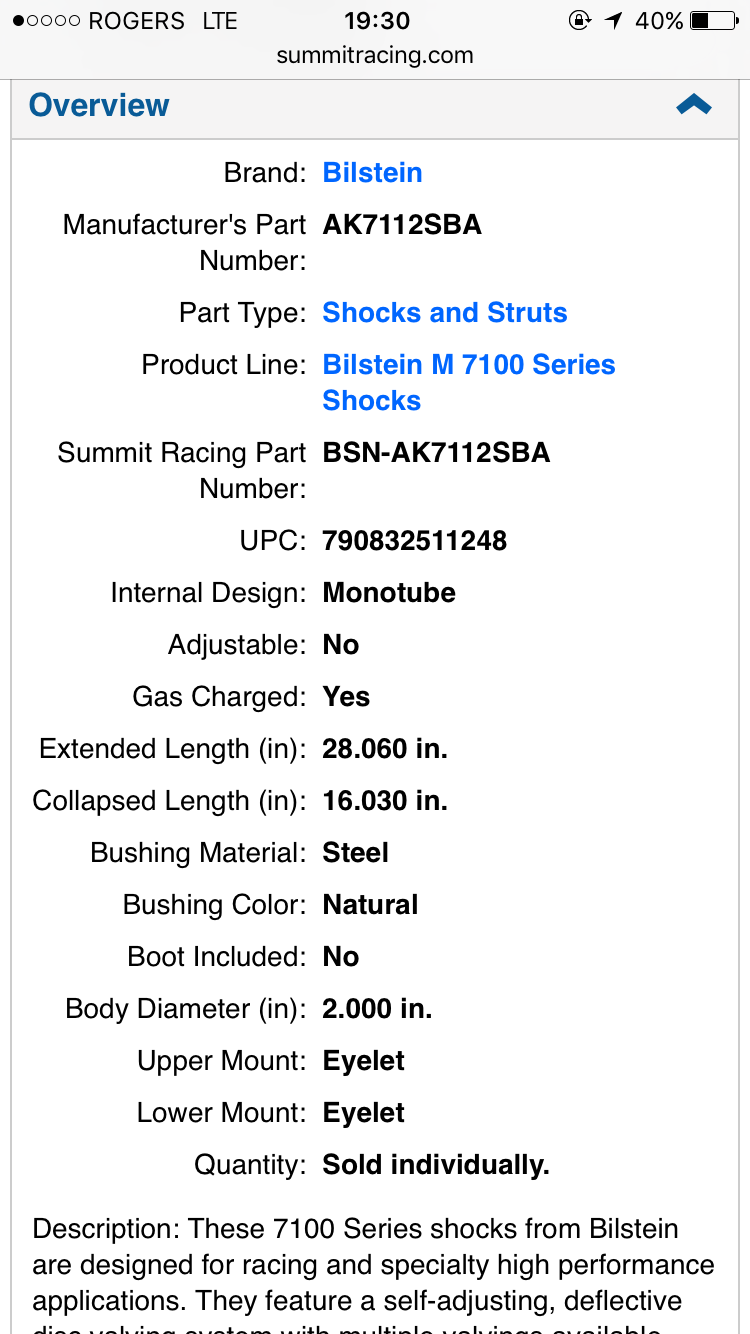Image resolution: width=750 pixels, height=1334 pixels.
Task: Tap the battery icon in status bar
Action: tap(713, 21)
